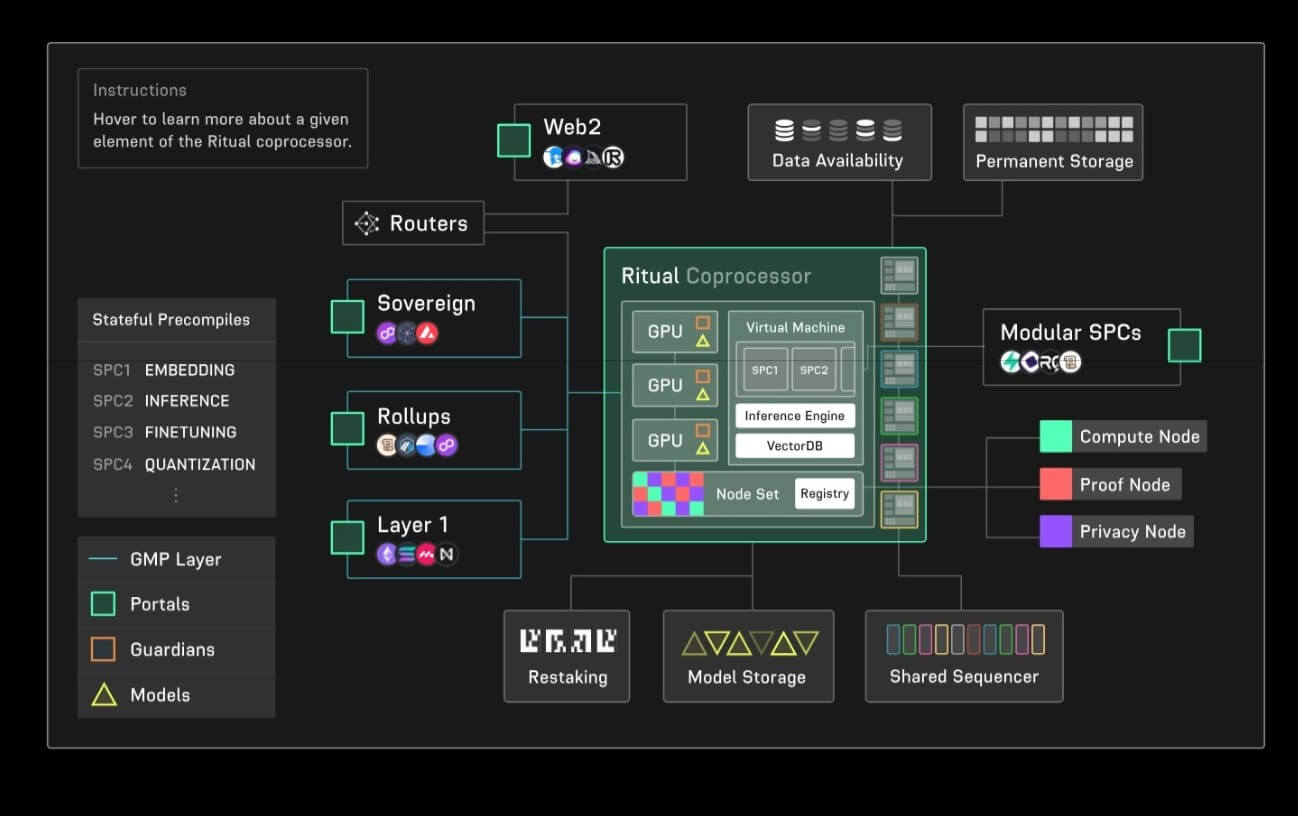Expand the stateful precompiles ellipsis
The width and height of the screenshot is (1298, 816).
point(176,495)
